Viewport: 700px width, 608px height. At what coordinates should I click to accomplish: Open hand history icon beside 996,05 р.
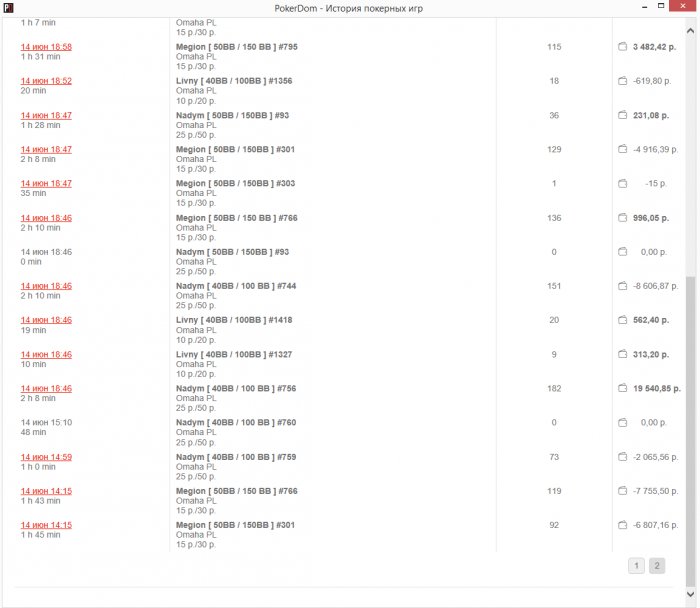point(622,218)
